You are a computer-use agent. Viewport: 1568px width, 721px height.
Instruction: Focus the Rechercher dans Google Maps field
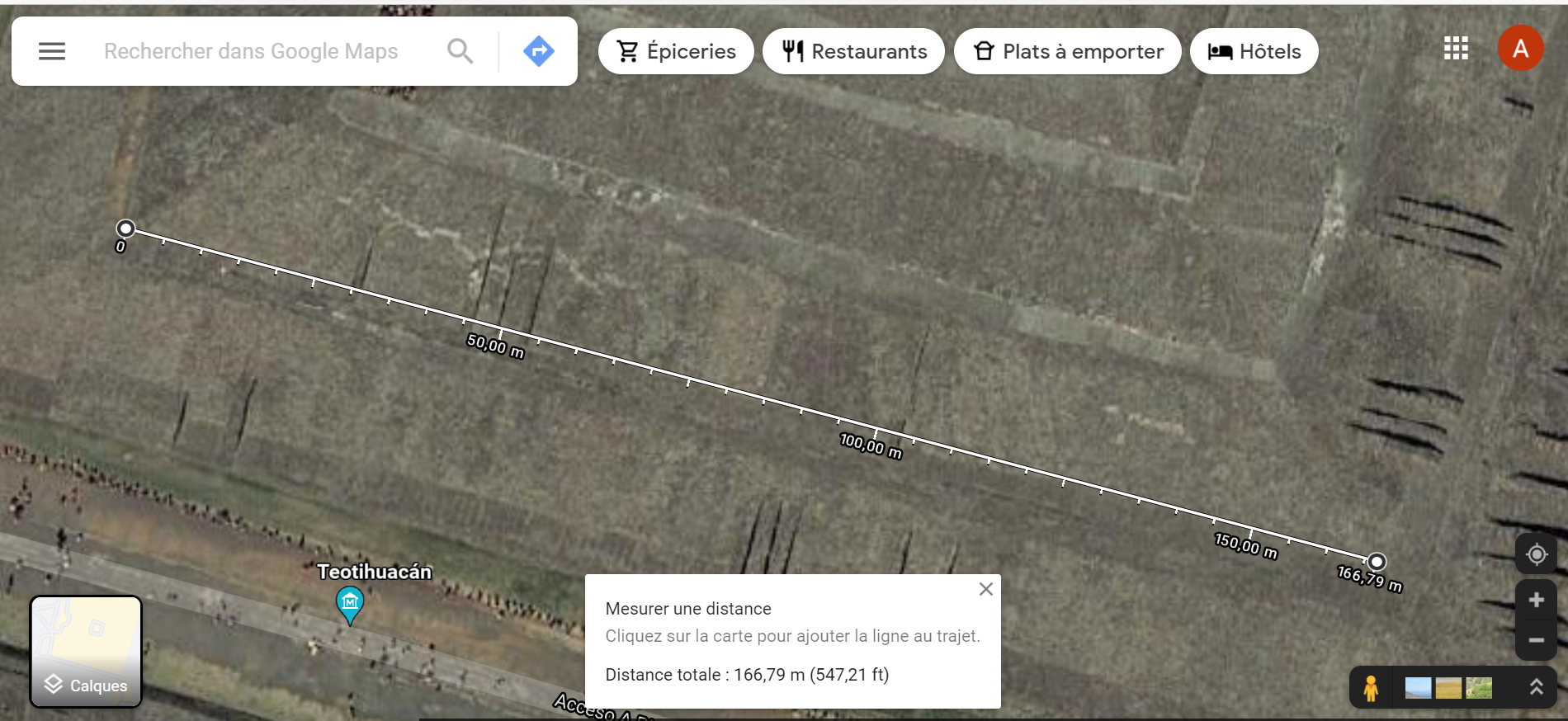(251, 51)
